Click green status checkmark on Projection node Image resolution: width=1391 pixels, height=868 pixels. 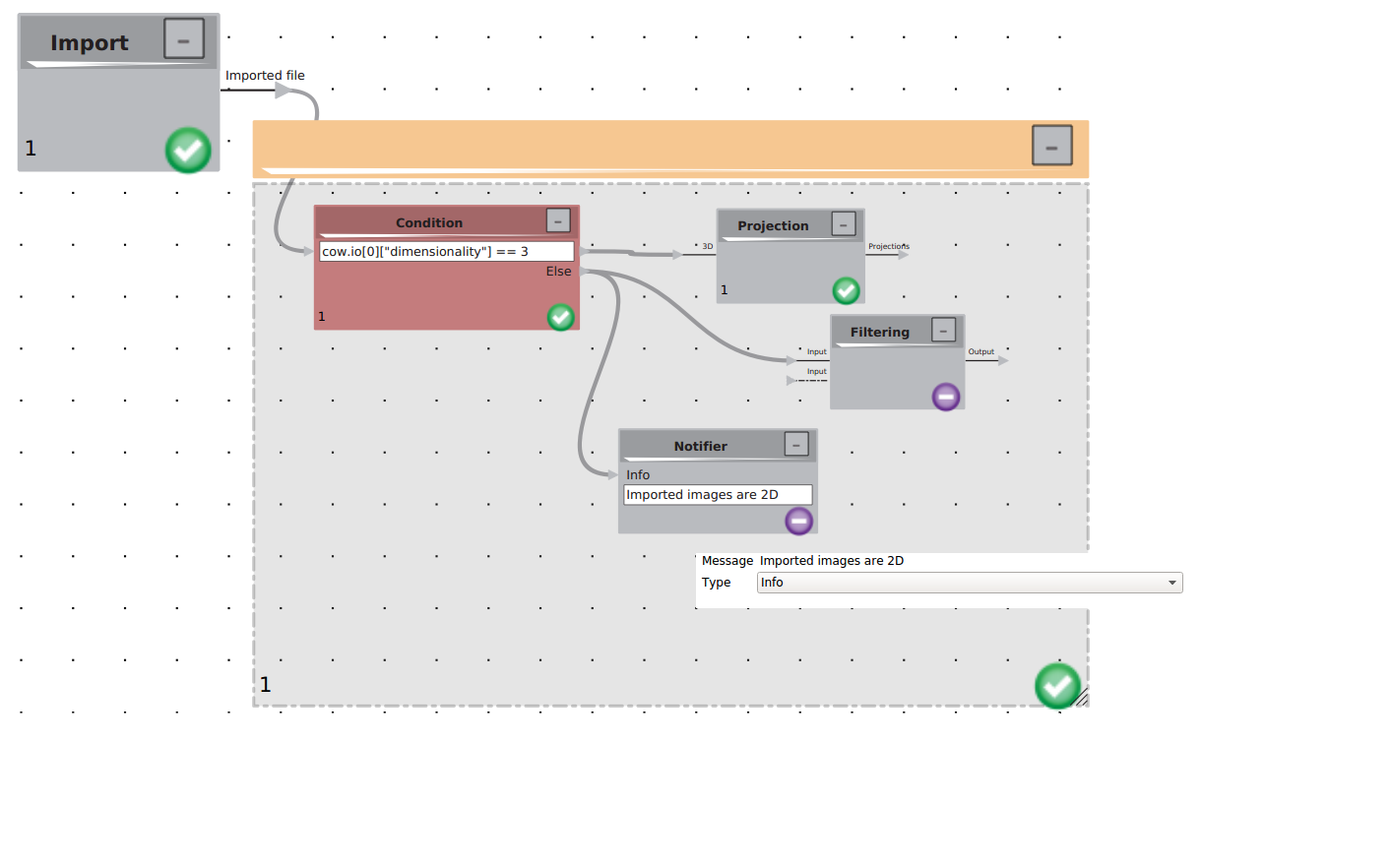point(847,290)
